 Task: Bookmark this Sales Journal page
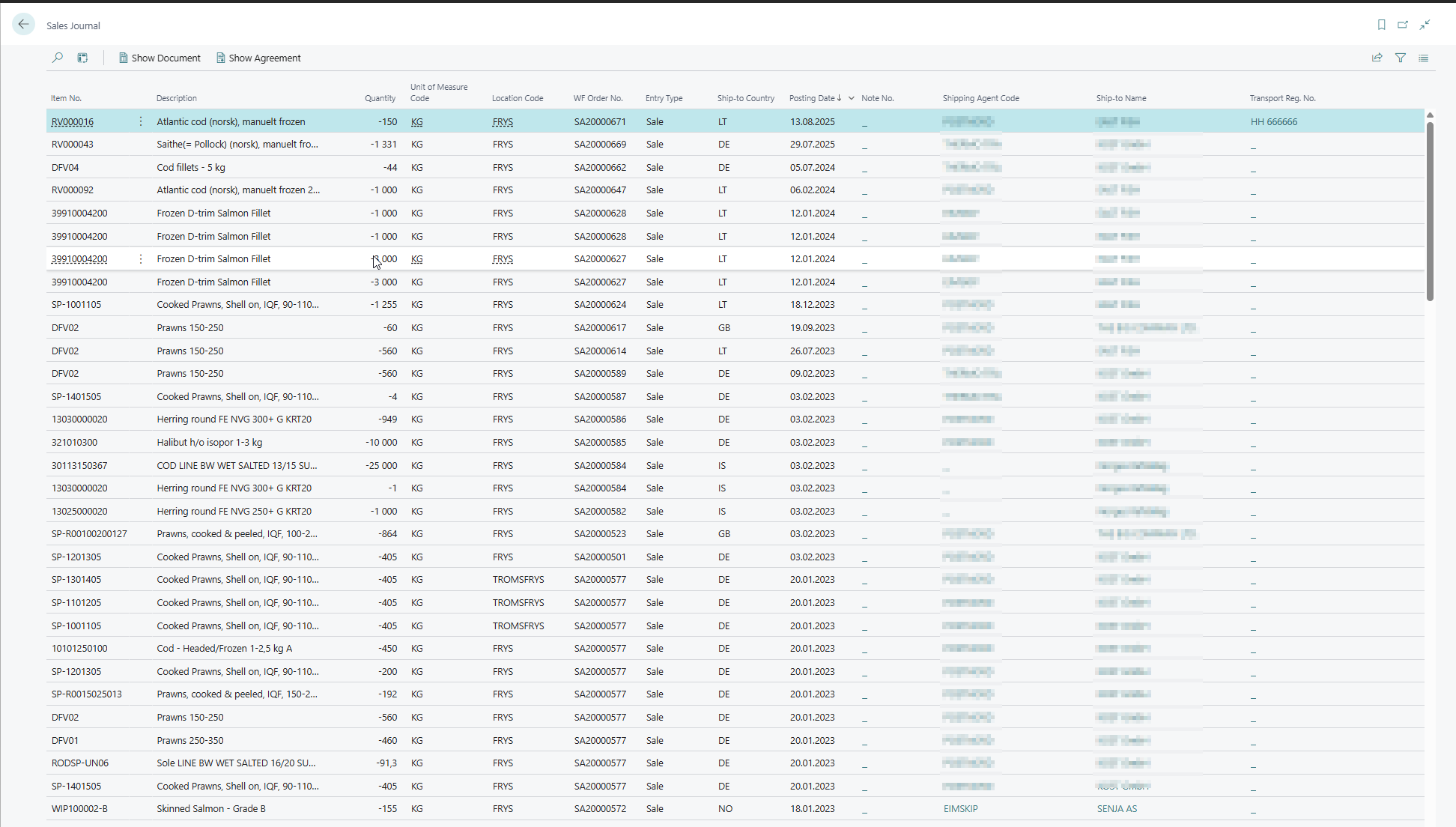1381,25
